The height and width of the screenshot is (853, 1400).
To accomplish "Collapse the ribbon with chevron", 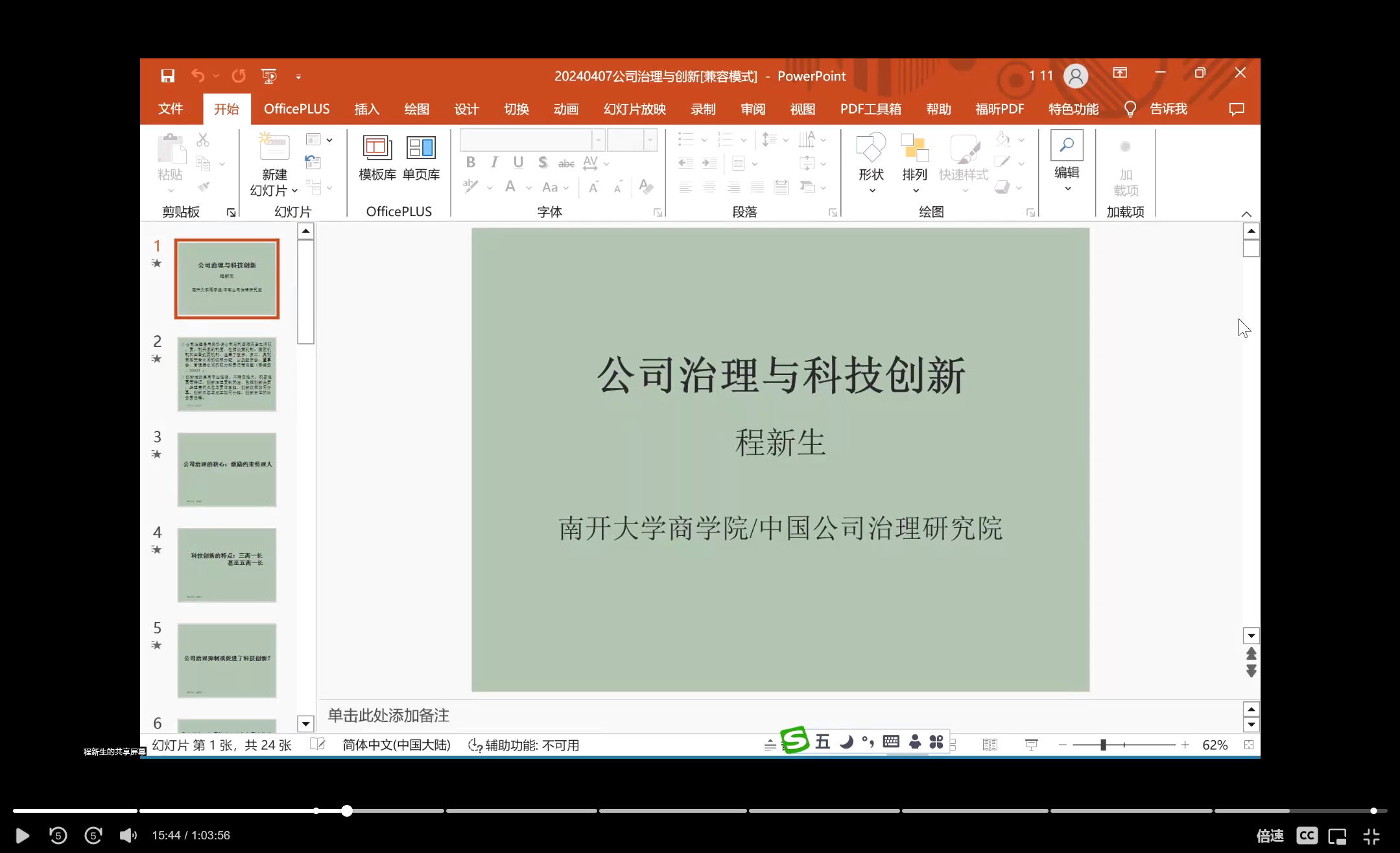I will point(1246,214).
